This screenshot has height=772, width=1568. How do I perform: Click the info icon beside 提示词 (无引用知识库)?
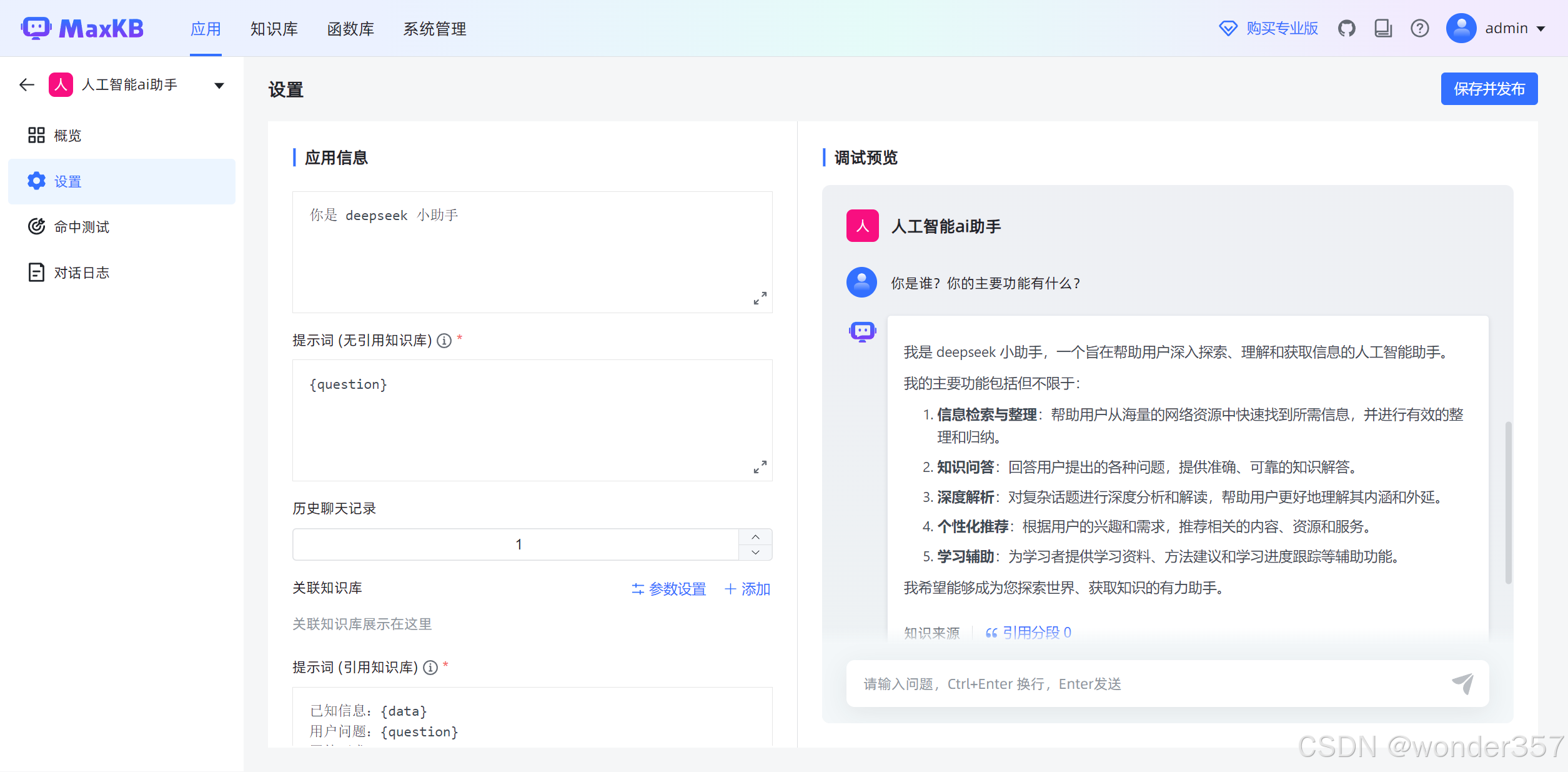click(444, 341)
